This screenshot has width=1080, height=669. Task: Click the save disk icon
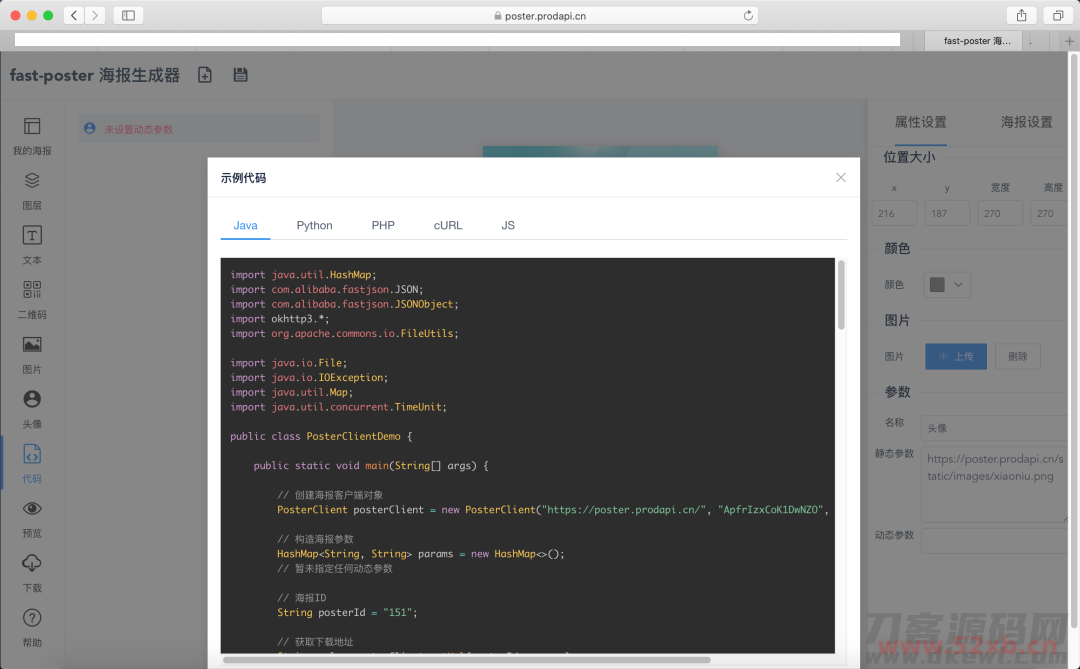point(240,75)
